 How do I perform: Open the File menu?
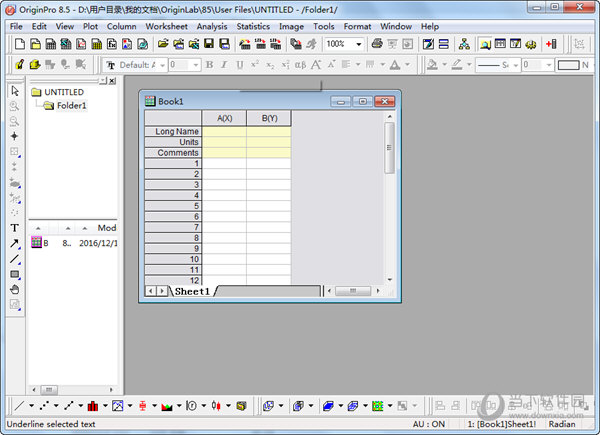(x=16, y=26)
